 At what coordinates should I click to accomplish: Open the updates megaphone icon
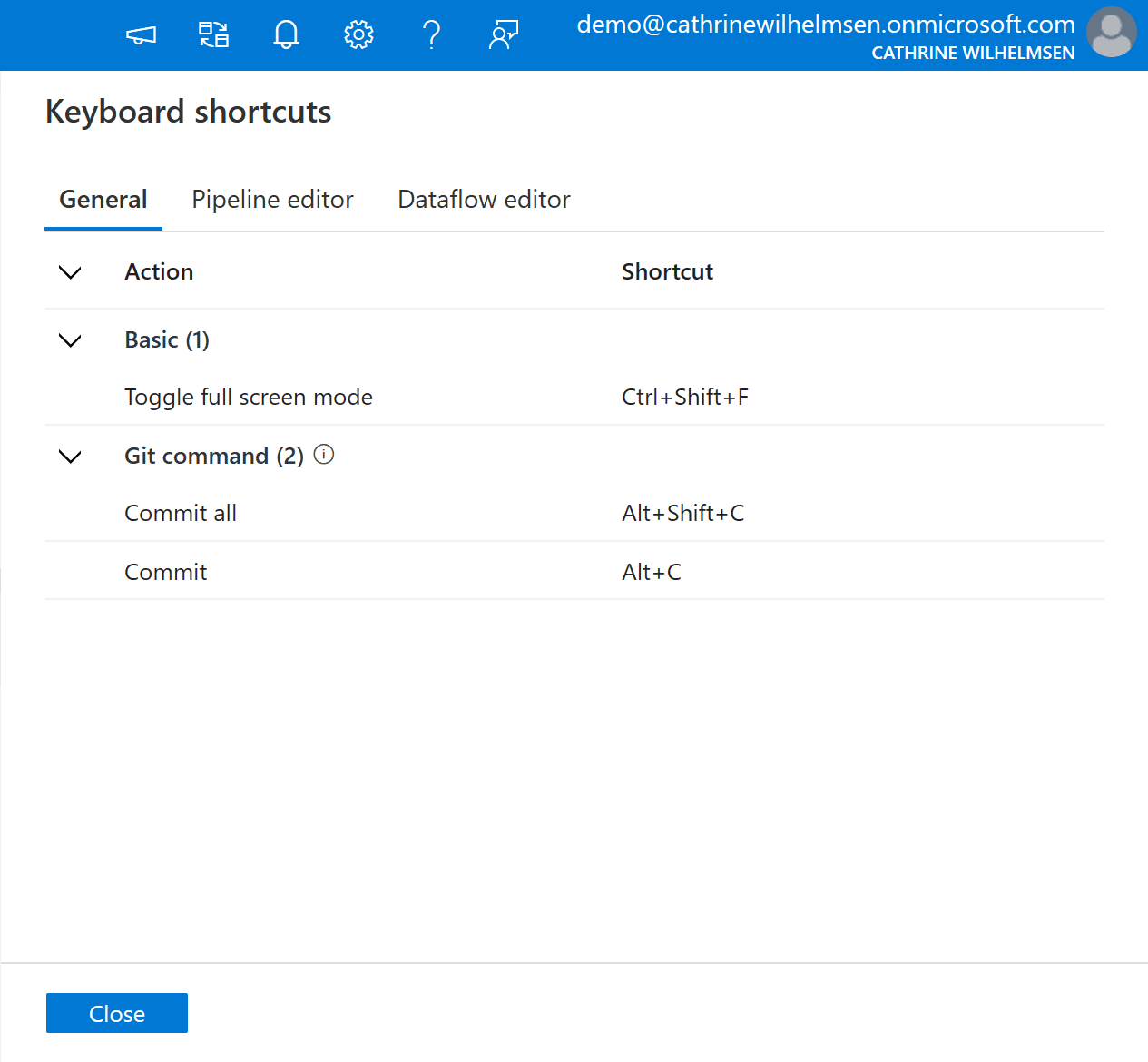coord(141,35)
